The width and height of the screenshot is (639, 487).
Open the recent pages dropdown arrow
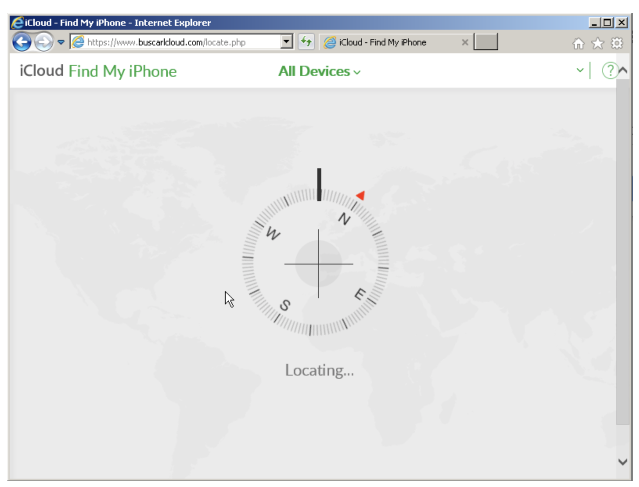(x=61, y=42)
